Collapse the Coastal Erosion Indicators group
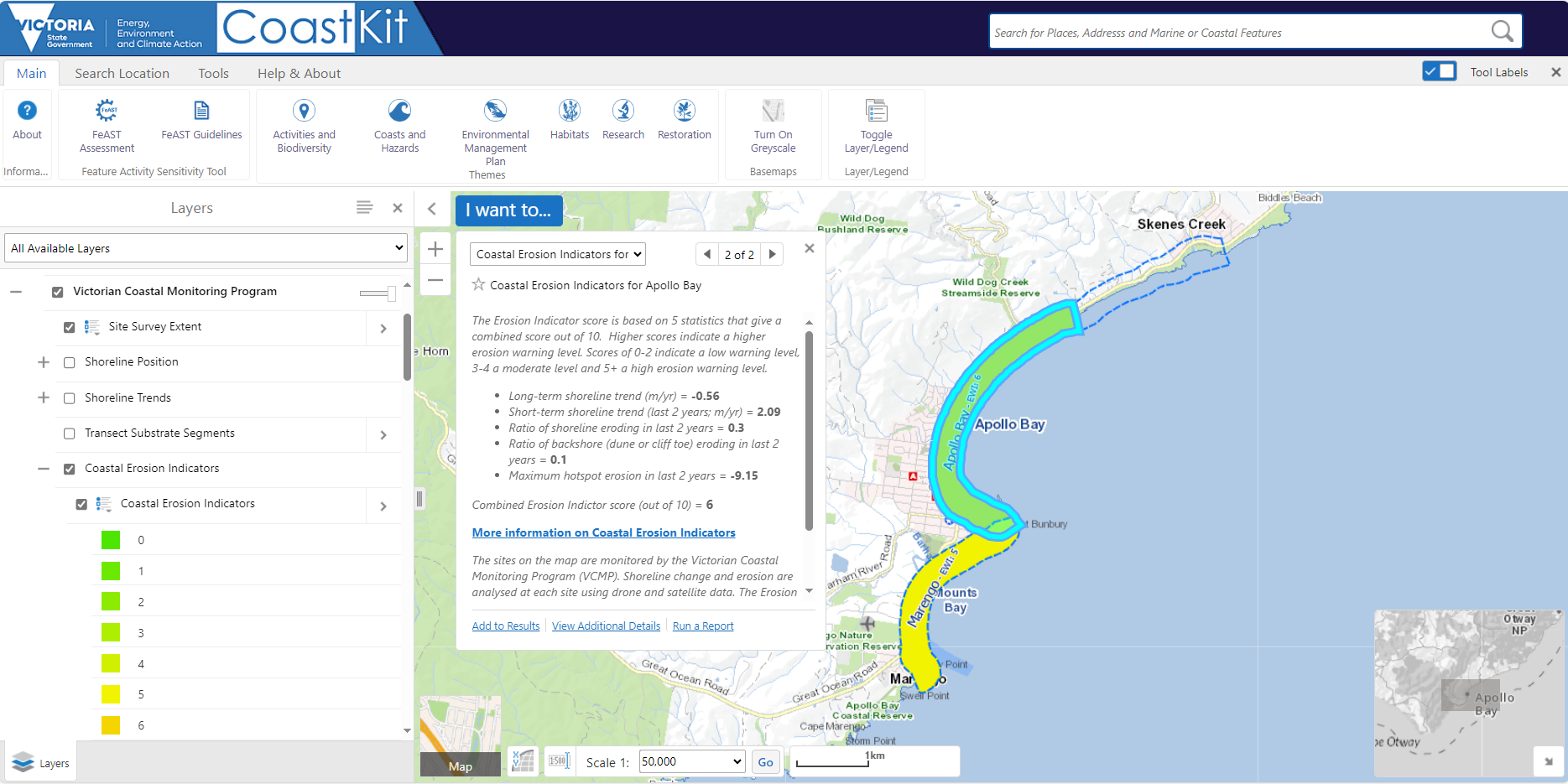This screenshot has height=784, width=1568. [x=44, y=469]
